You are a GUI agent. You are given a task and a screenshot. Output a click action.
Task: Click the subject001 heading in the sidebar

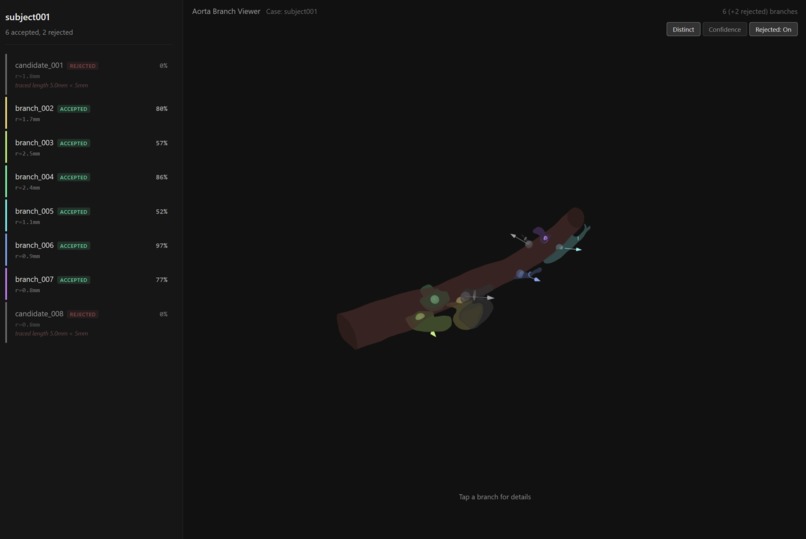(27, 17)
